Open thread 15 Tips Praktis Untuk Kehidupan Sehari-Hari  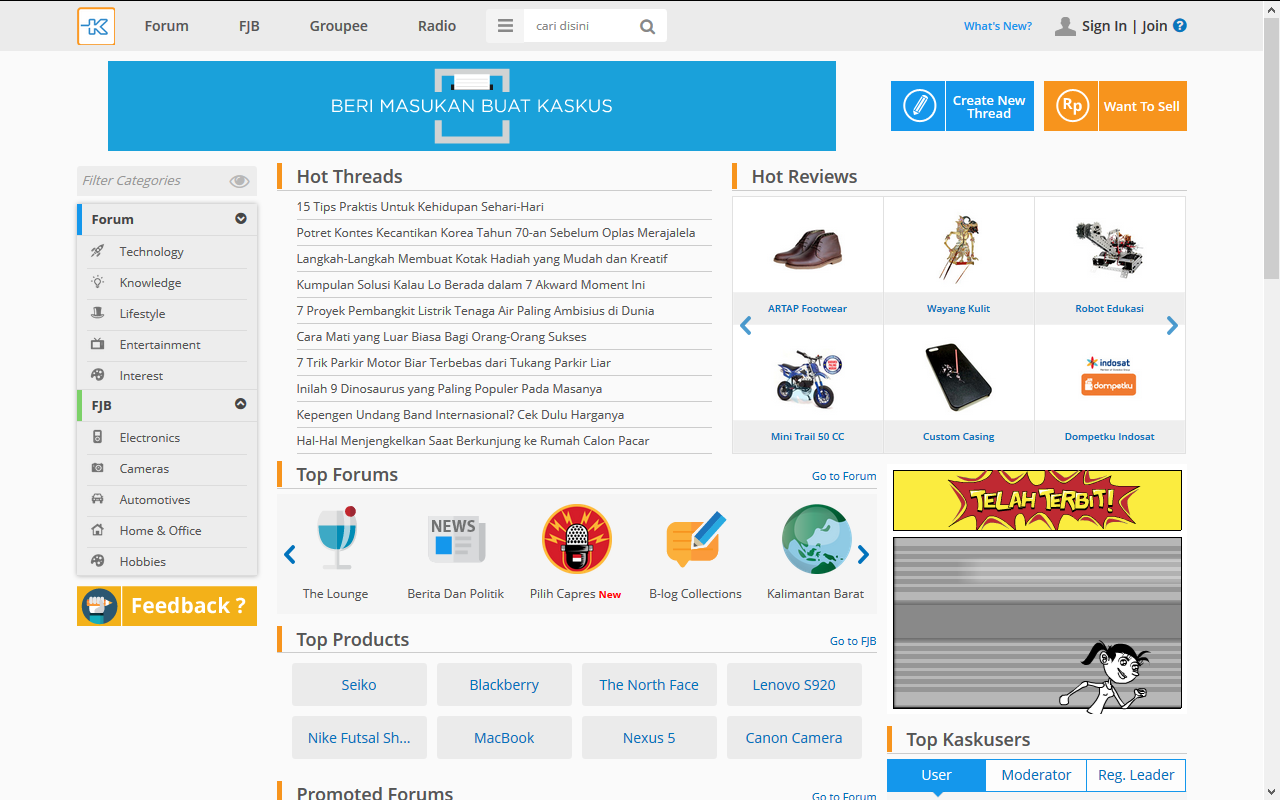pyautogui.click(x=420, y=207)
